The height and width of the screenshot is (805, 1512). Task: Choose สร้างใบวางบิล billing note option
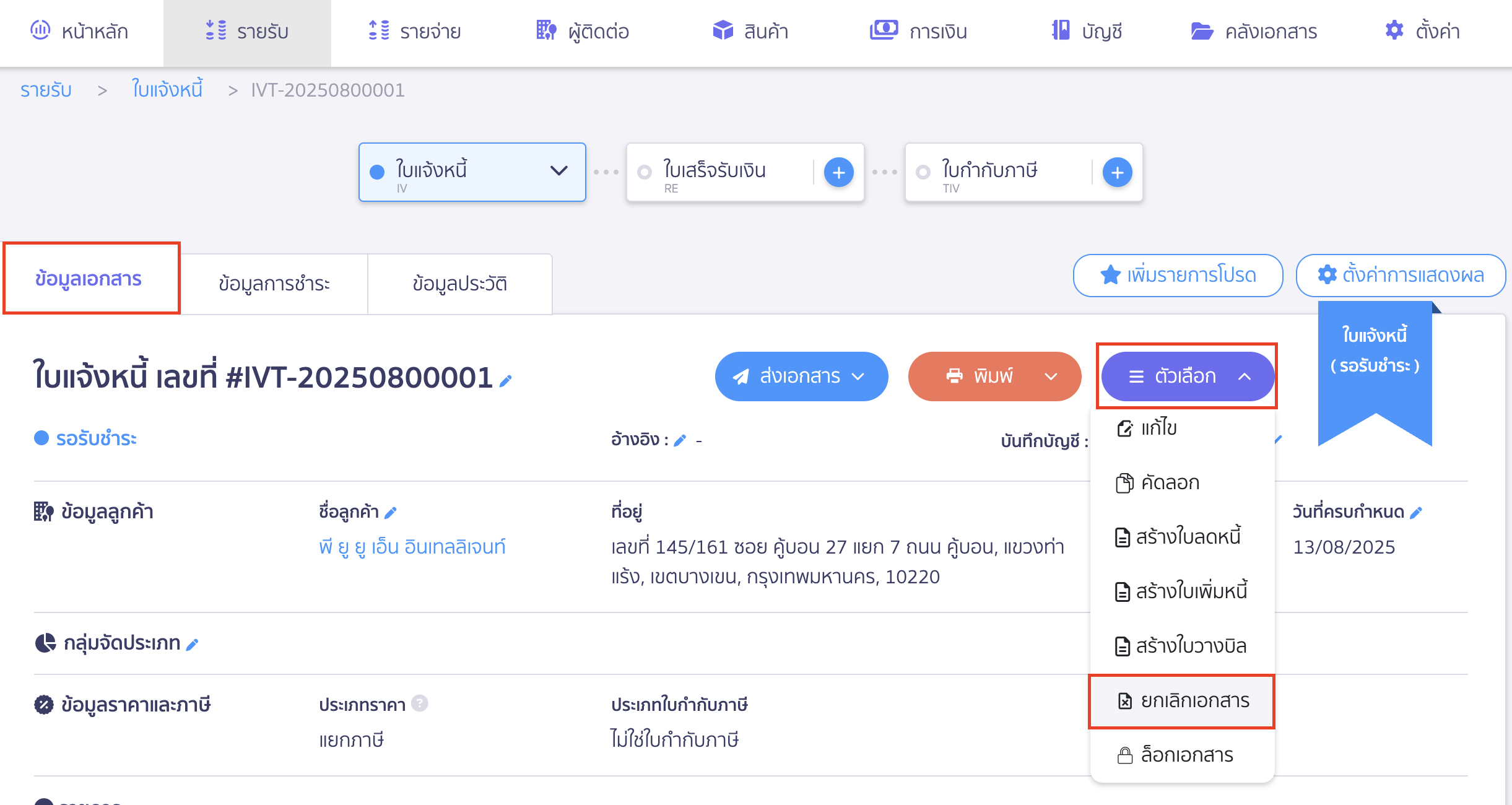(1182, 646)
